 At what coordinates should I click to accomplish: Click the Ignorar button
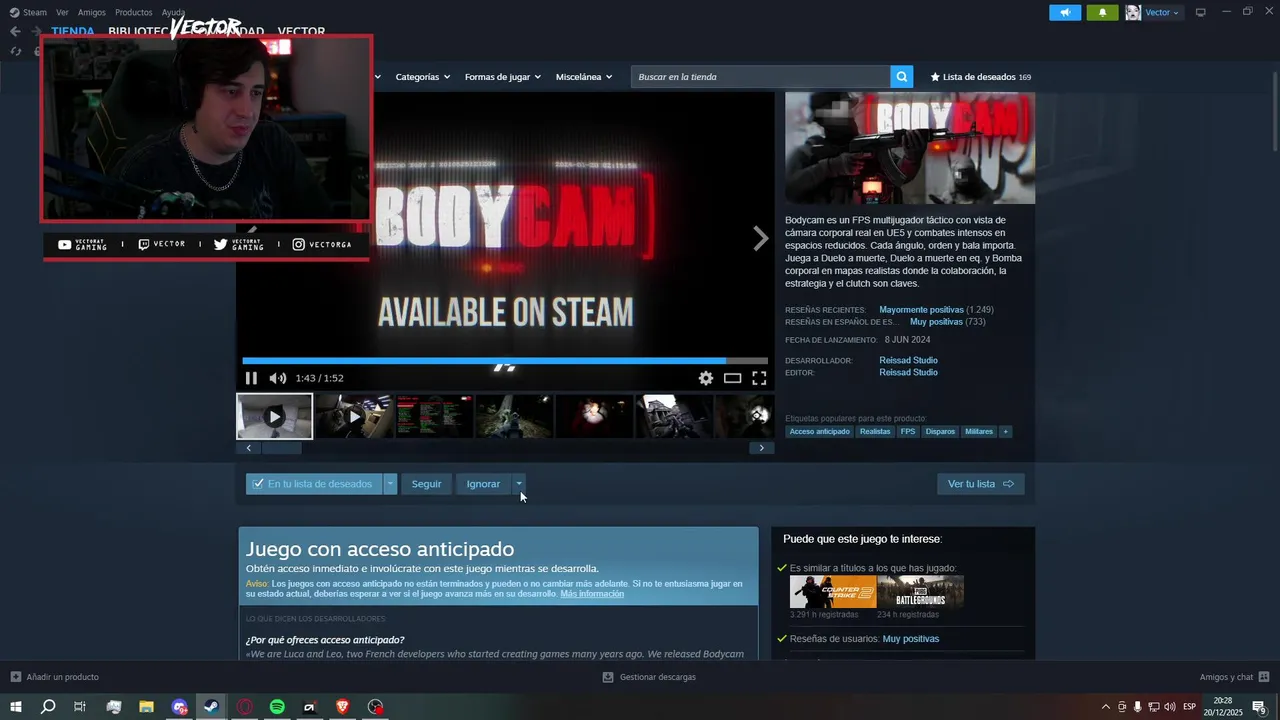[483, 484]
